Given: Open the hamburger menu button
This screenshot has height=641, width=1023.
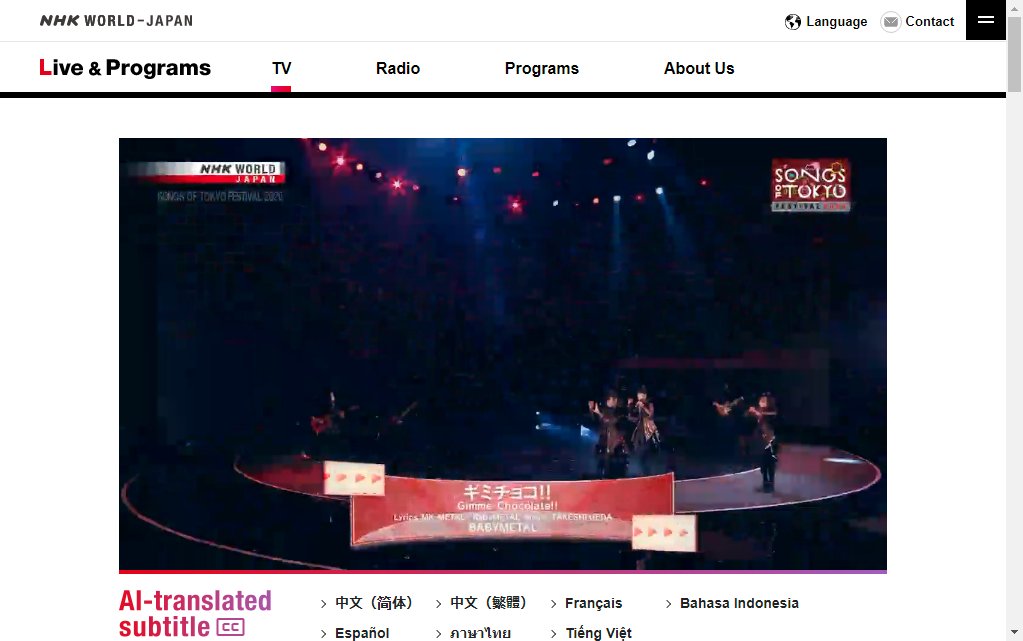Looking at the screenshot, I should (x=985, y=20).
